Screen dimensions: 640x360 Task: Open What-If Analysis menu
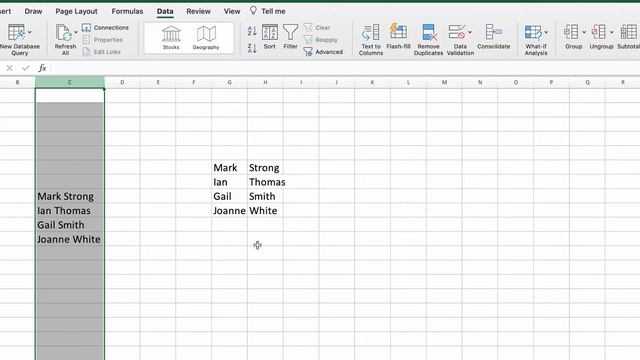536,40
